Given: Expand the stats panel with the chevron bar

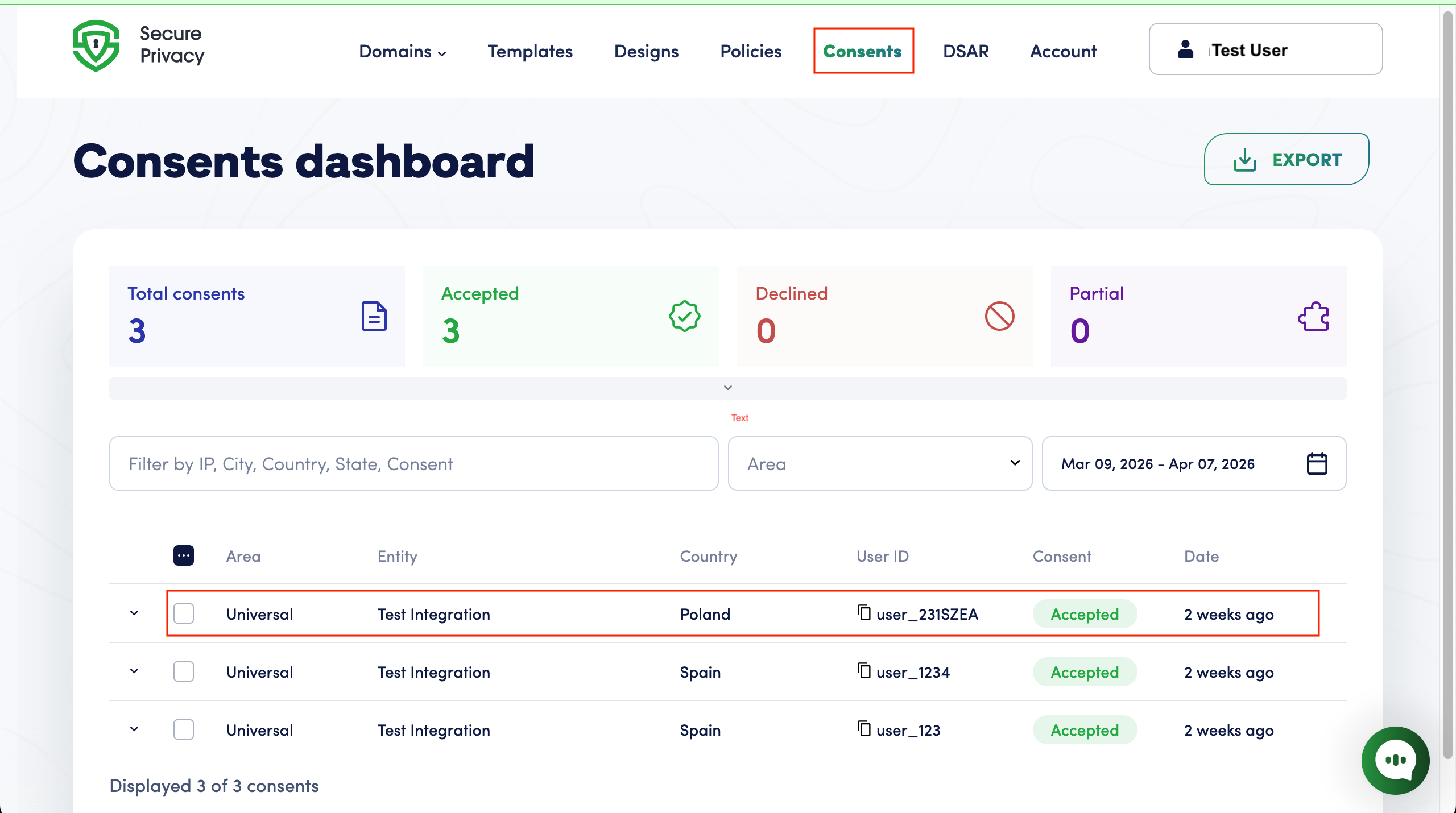Looking at the screenshot, I should pyautogui.click(x=727, y=388).
